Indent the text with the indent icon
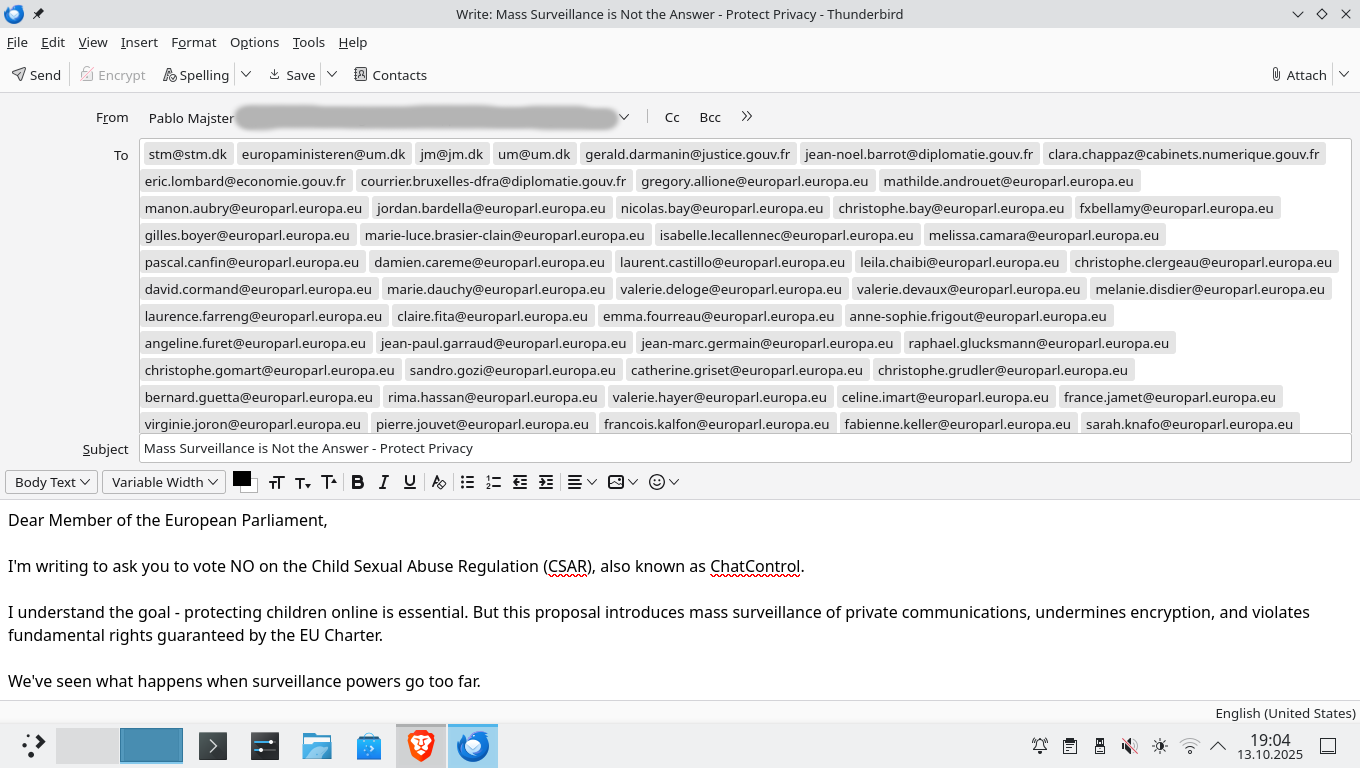The image size is (1360, 768). 546,482
